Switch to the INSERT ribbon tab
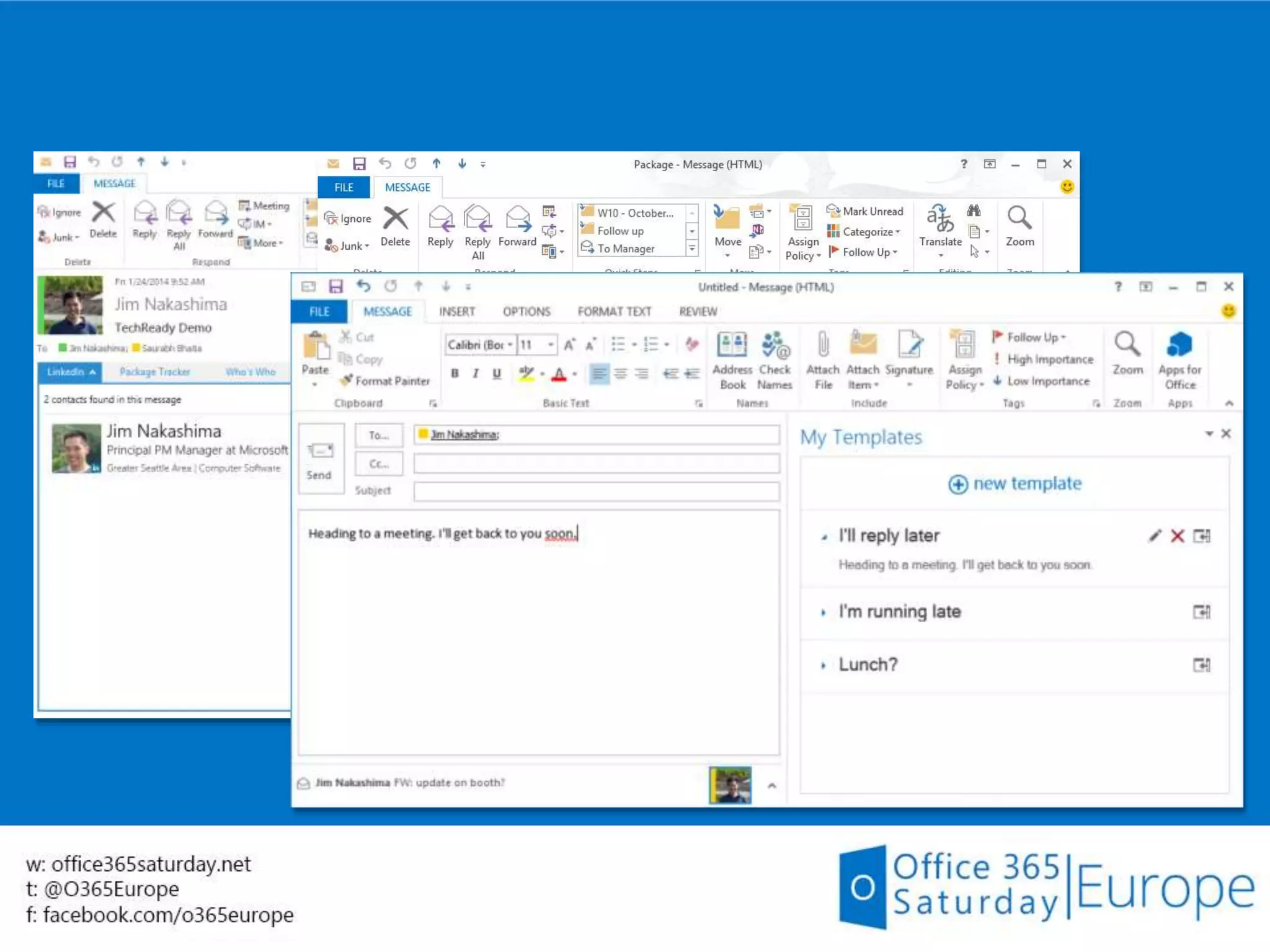 [456, 312]
